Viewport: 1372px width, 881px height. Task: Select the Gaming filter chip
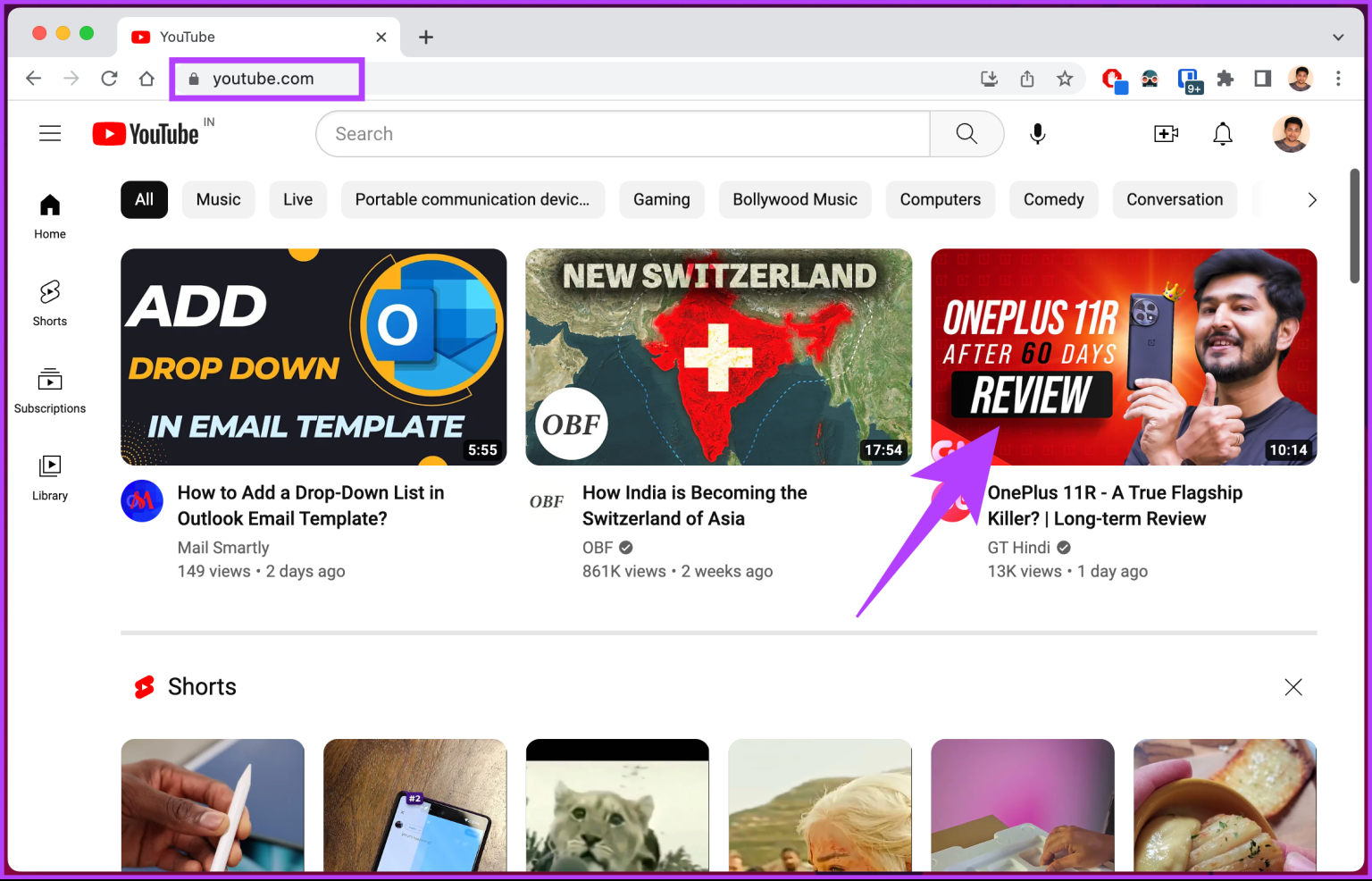pyautogui.click(x=661, y=199)
